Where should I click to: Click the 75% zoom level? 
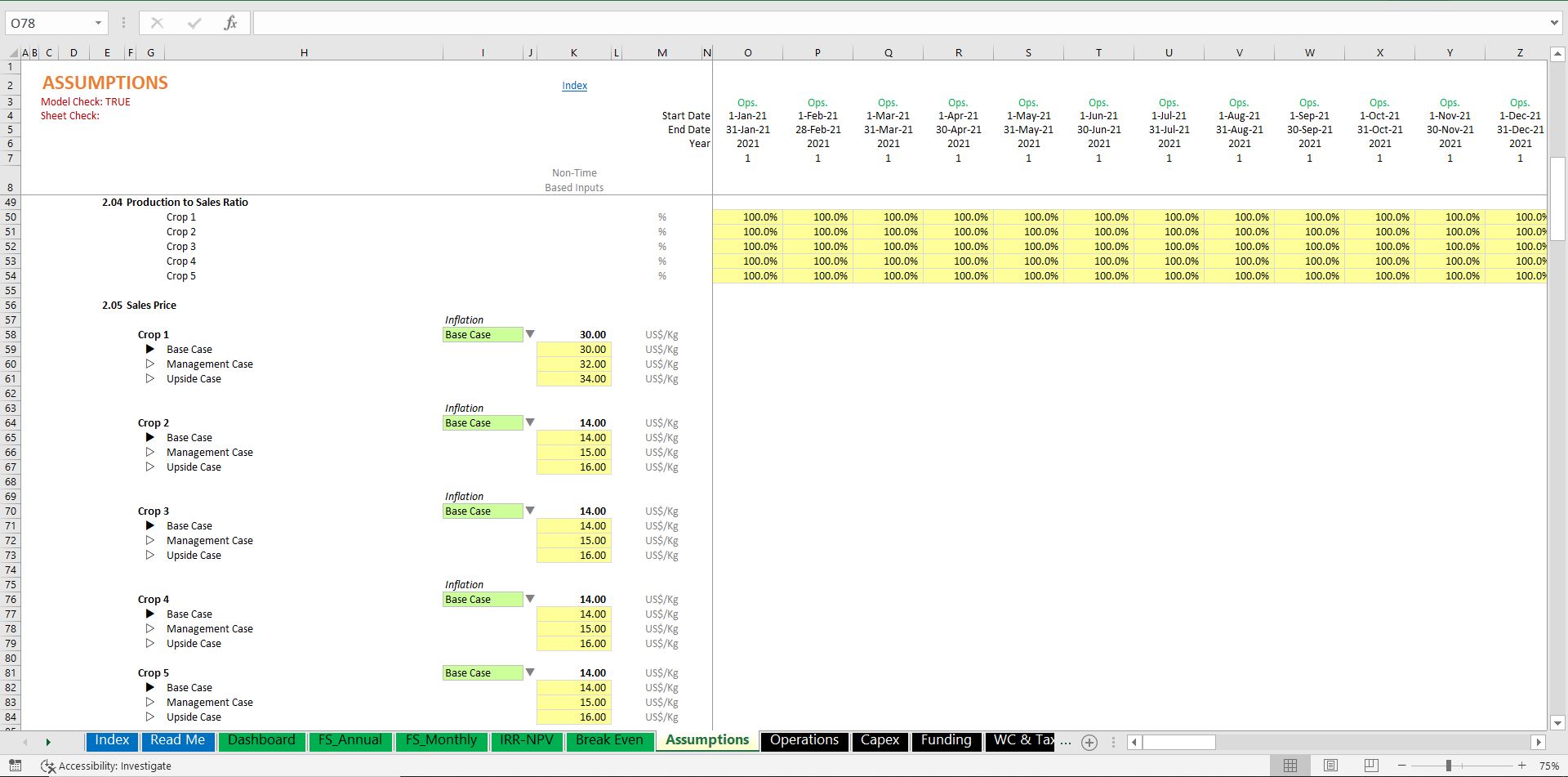1548,766
